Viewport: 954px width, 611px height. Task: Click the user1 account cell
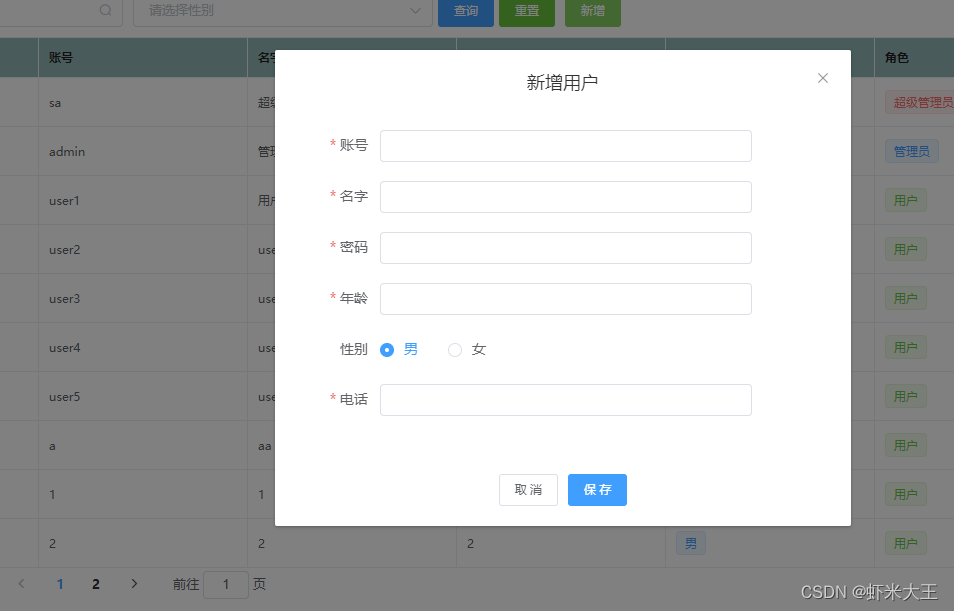click(143, 201)
